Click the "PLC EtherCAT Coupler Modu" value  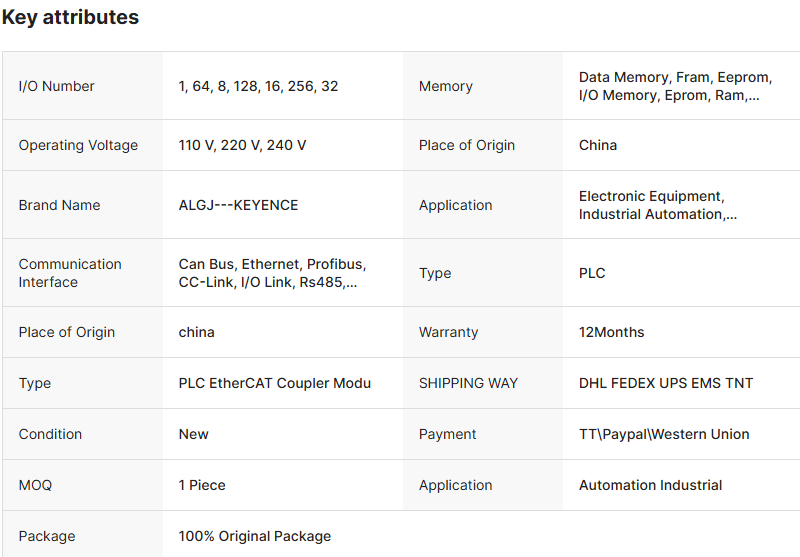point(275,383)
